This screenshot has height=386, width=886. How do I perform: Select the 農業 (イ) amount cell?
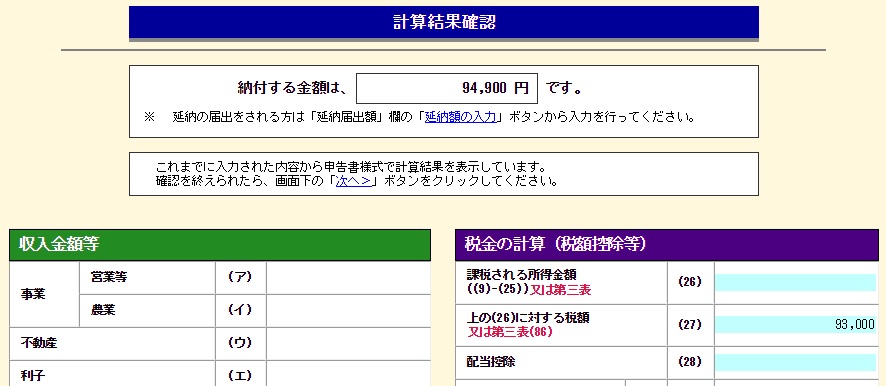348,310
